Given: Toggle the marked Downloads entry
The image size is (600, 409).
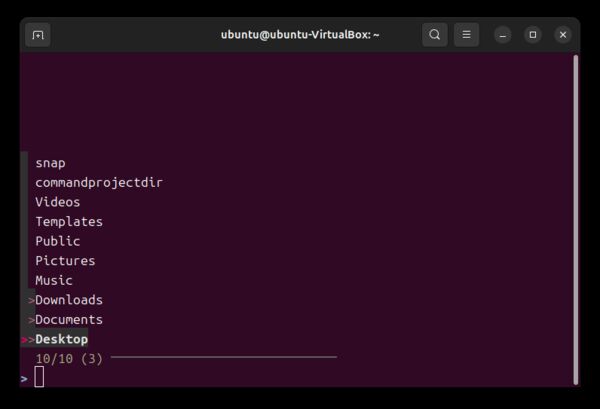Looking at the screenshot, I should (69, 300).
